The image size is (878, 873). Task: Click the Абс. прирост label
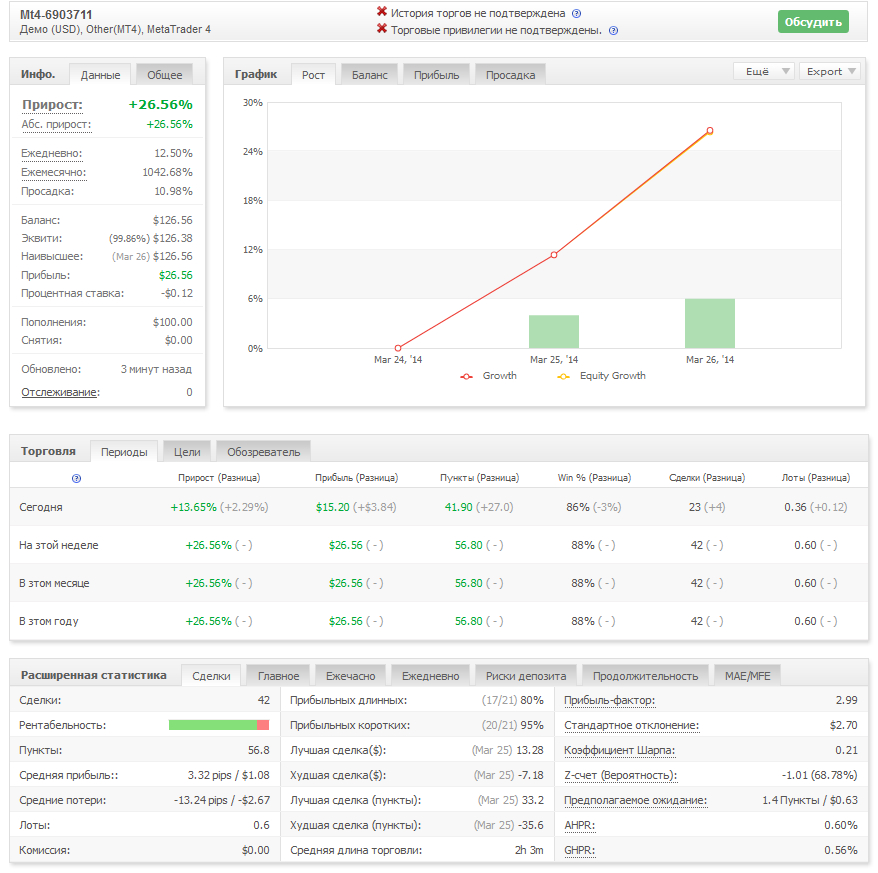pos(56,124)
